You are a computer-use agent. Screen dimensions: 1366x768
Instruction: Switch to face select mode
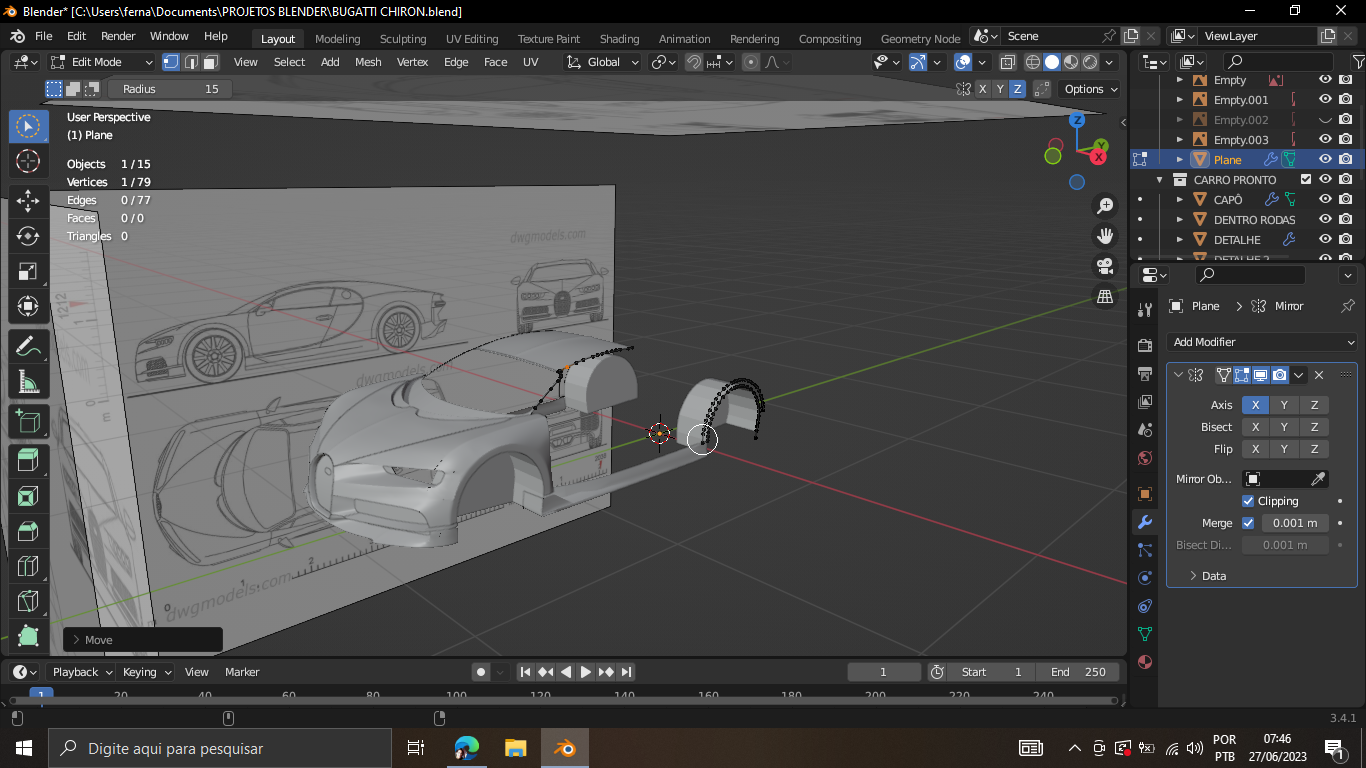pos(211,62)
